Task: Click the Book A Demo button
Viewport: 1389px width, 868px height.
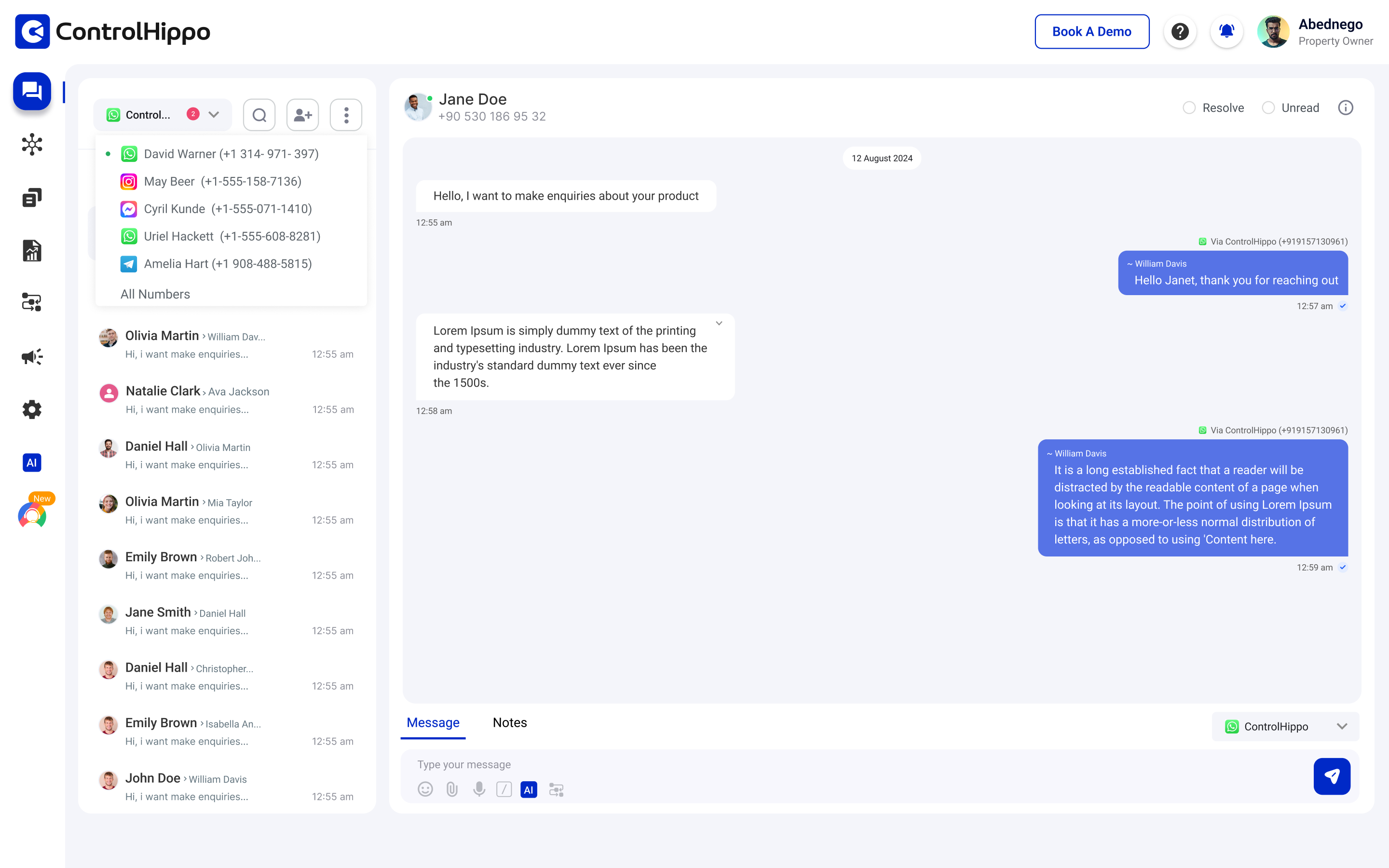Action: 1092,31
